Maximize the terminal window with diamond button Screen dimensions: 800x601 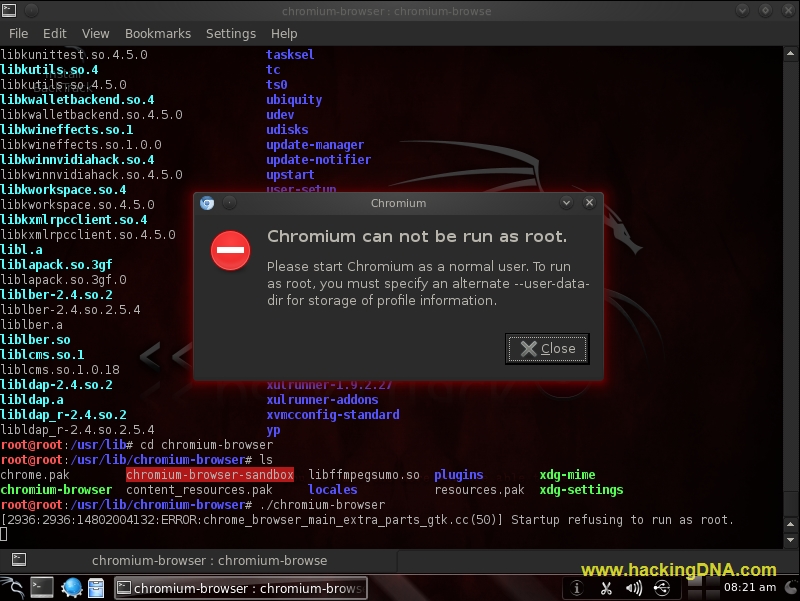[x=765, y=10]
